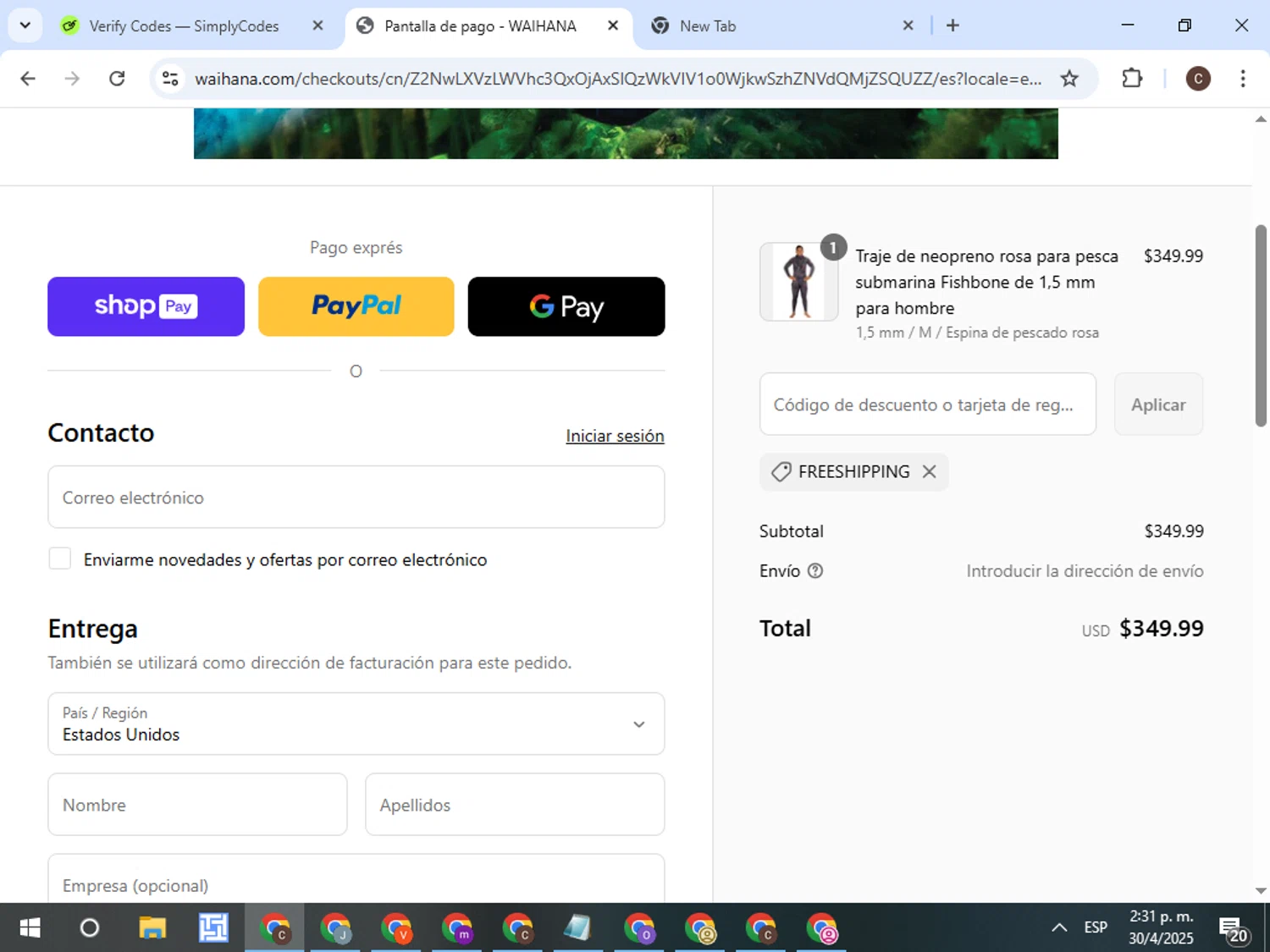Open Chrome with m profile in taskbar
The image size is (1270, 952).
click(x=457, y=928)
